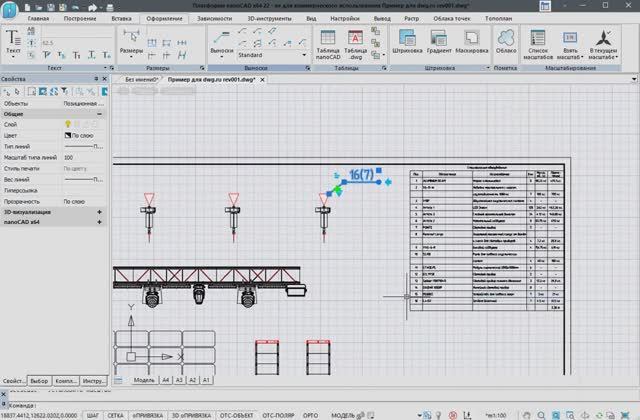Image resolution: width=640 pixels, height=420 pixels.
Task: Insert a Таблица nanoCAD table
Action: click(x=328, y=44)
